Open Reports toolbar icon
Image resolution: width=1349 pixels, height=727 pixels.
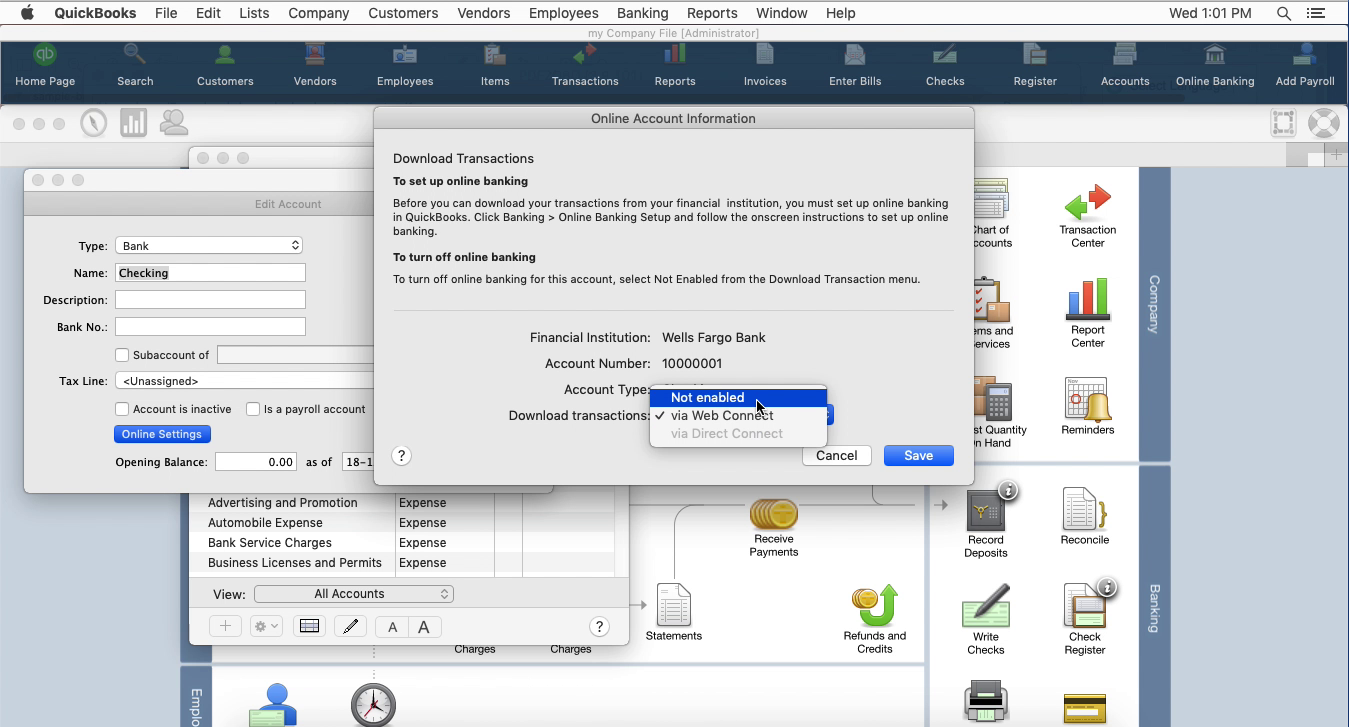click(675, 66)
